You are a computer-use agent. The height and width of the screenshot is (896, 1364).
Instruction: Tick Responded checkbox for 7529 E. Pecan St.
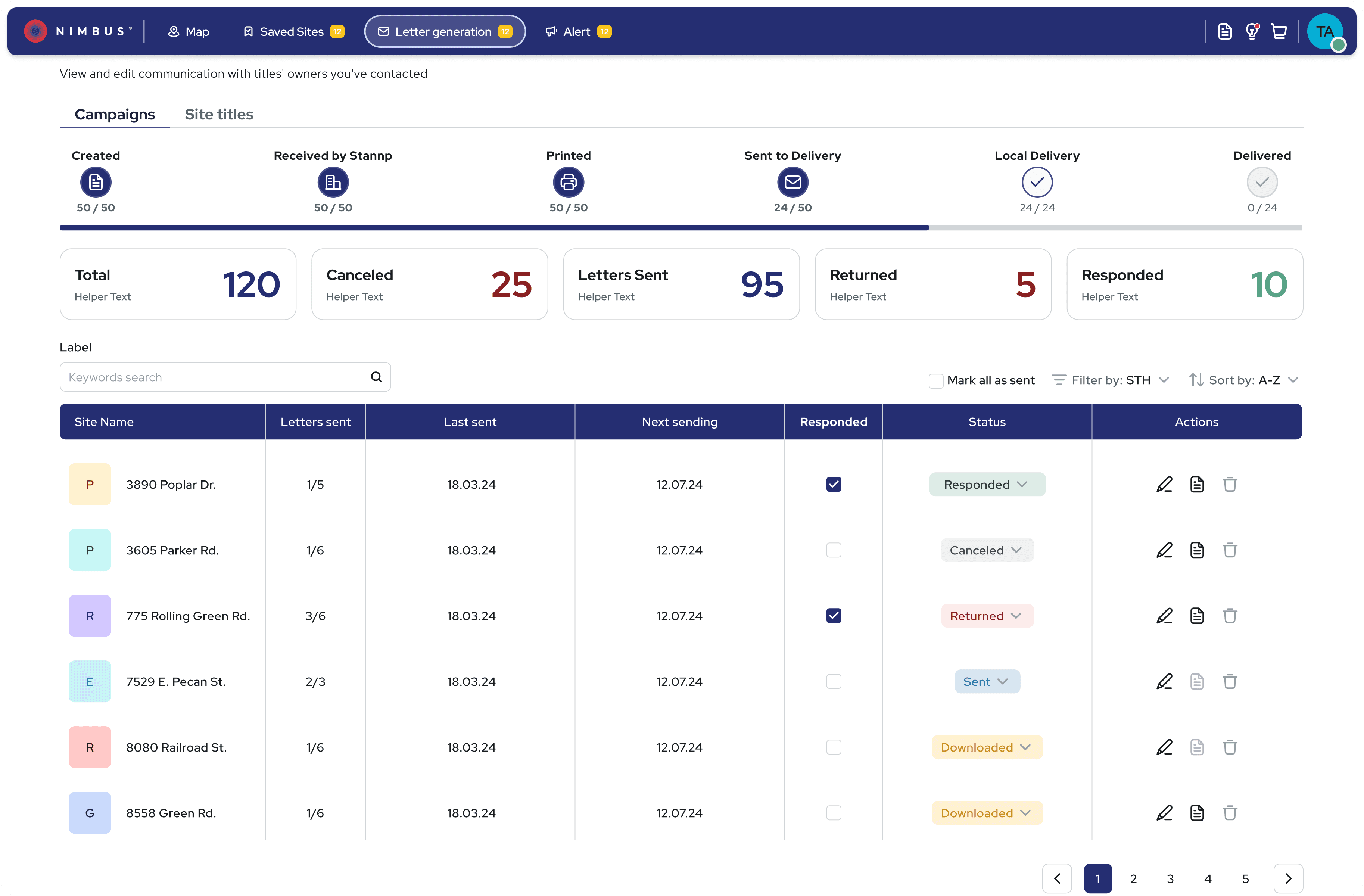coord(833,682)
